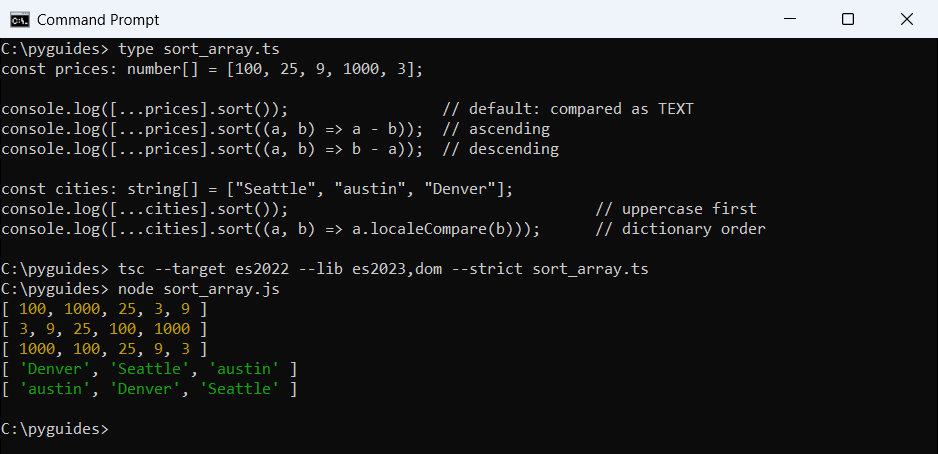Click output '[ 100, 1000, 25, 3, 9 ]'
Viewport: 938px width, 454px height.
coord(104,309)
